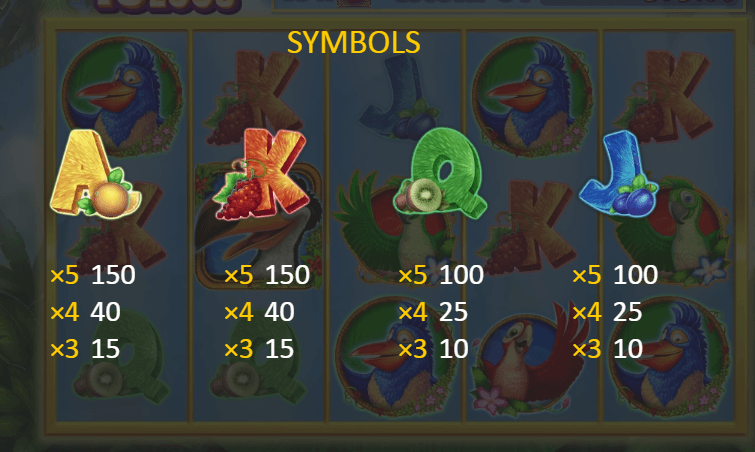Select the red parrot symbol on reel four
Viewport: 755px width, 452px height.
tap(532, 359)
